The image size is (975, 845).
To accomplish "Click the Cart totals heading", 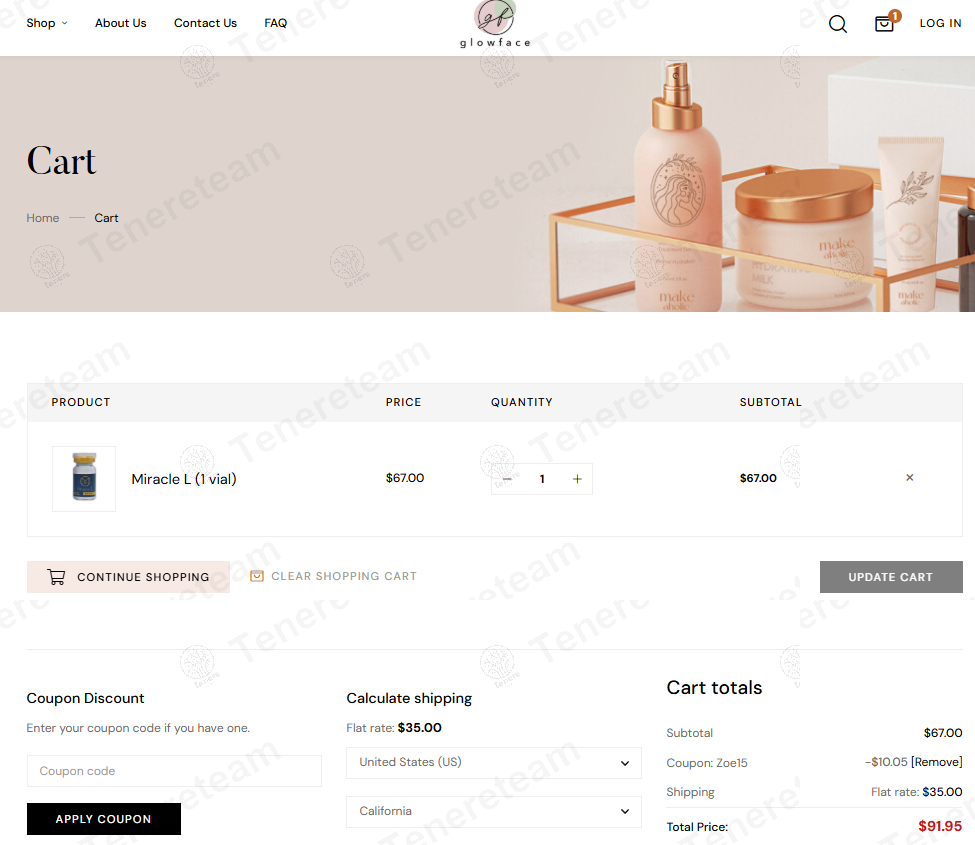I will tap(714, 688).
